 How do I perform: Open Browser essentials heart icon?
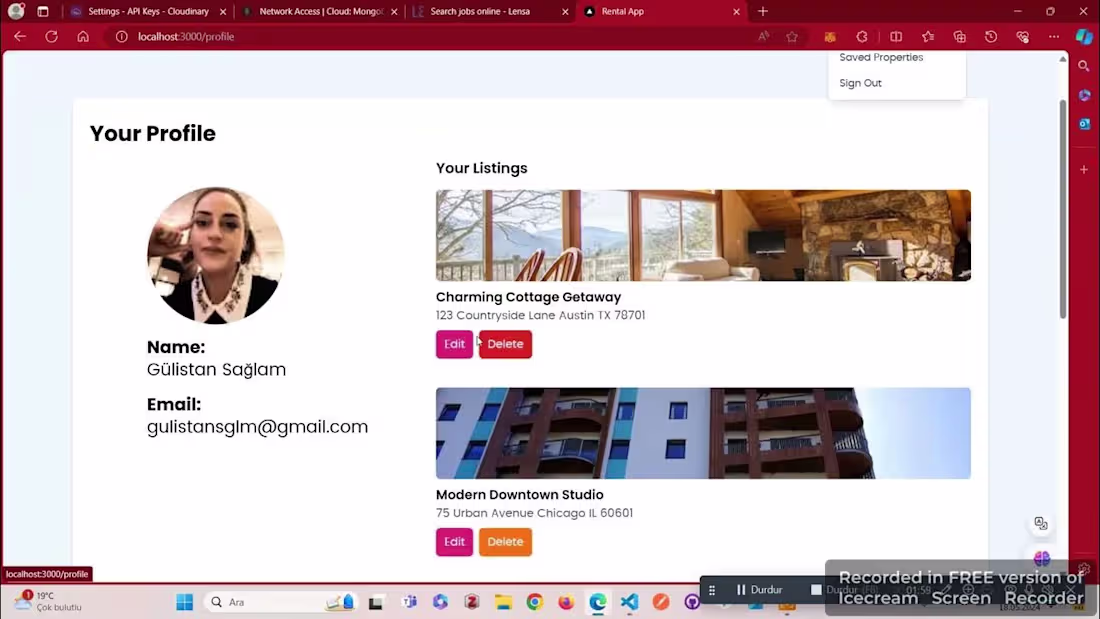pos(1022,36)
